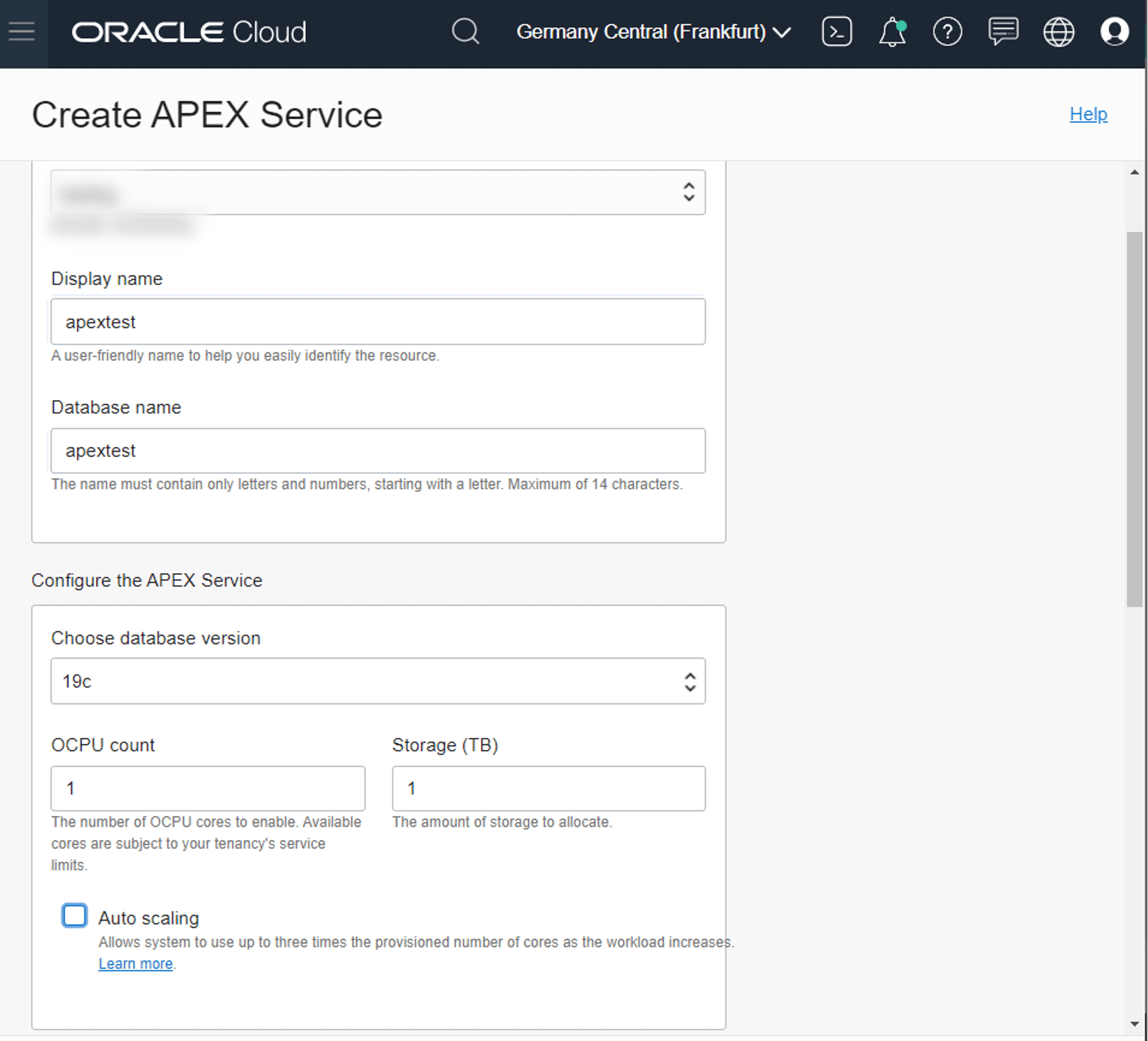Screen dimensions: 1148x1041
Task: Click the 'Allows system to use up to three times' text
Action: [x=416, y=942]
